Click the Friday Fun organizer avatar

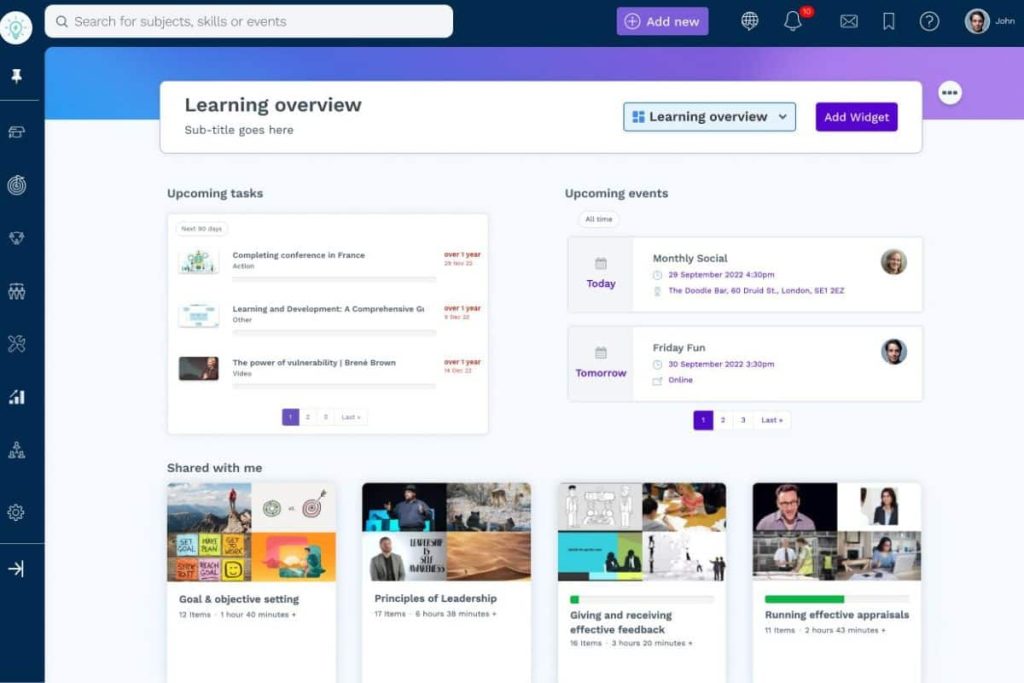[x=893, y=351]
